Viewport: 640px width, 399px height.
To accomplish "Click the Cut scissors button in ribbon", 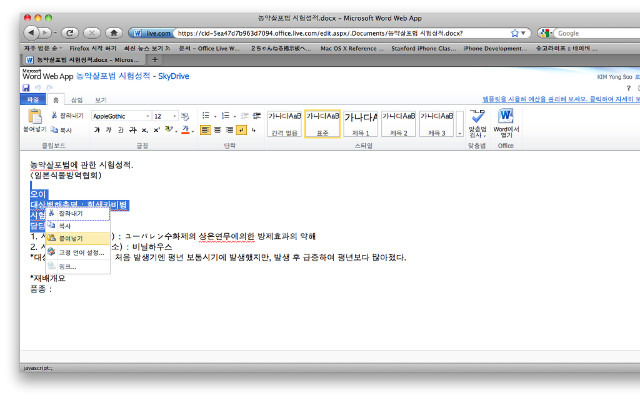I will coord(67,116).
